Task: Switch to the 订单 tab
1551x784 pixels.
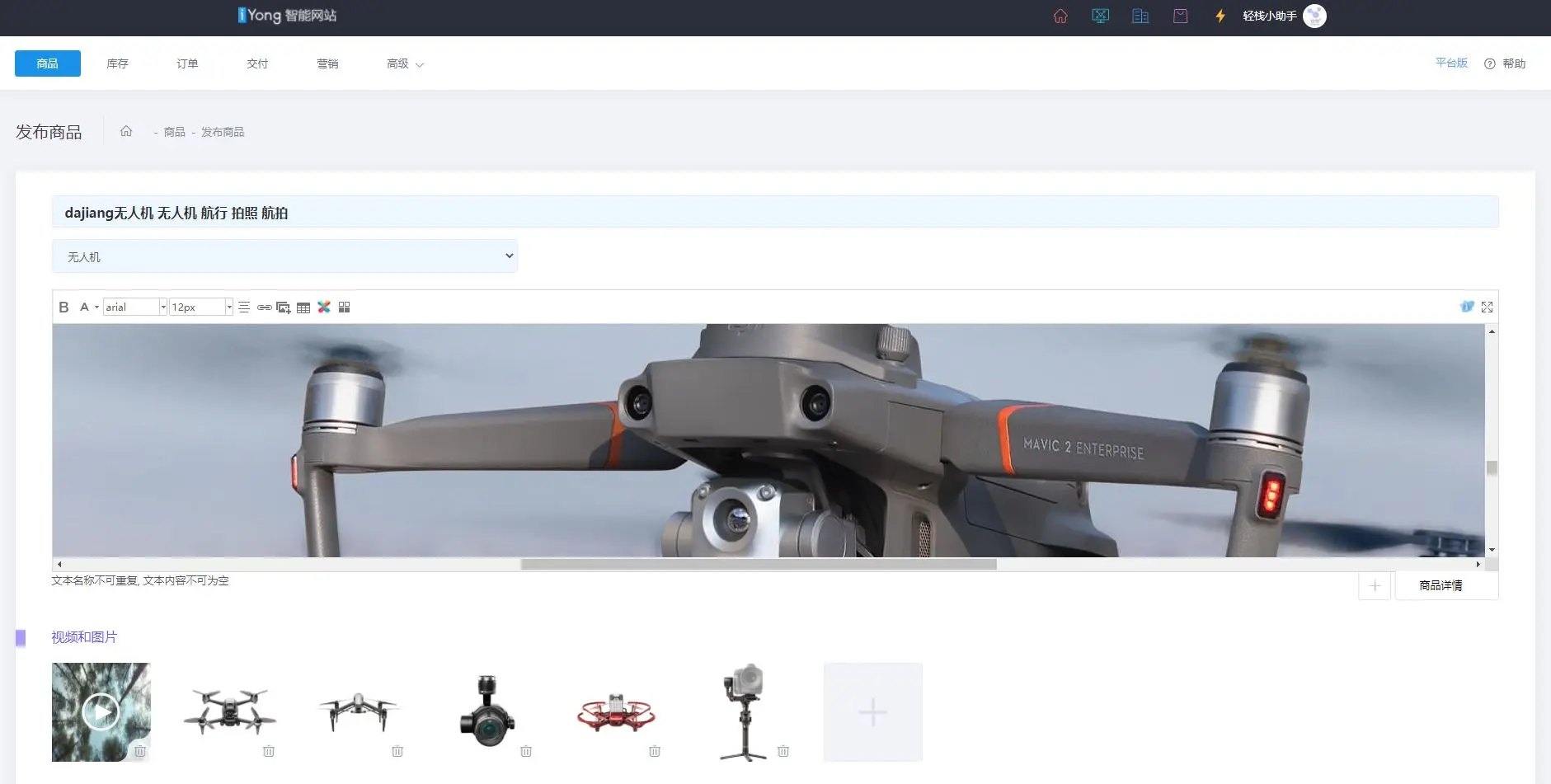Action: 187,63
